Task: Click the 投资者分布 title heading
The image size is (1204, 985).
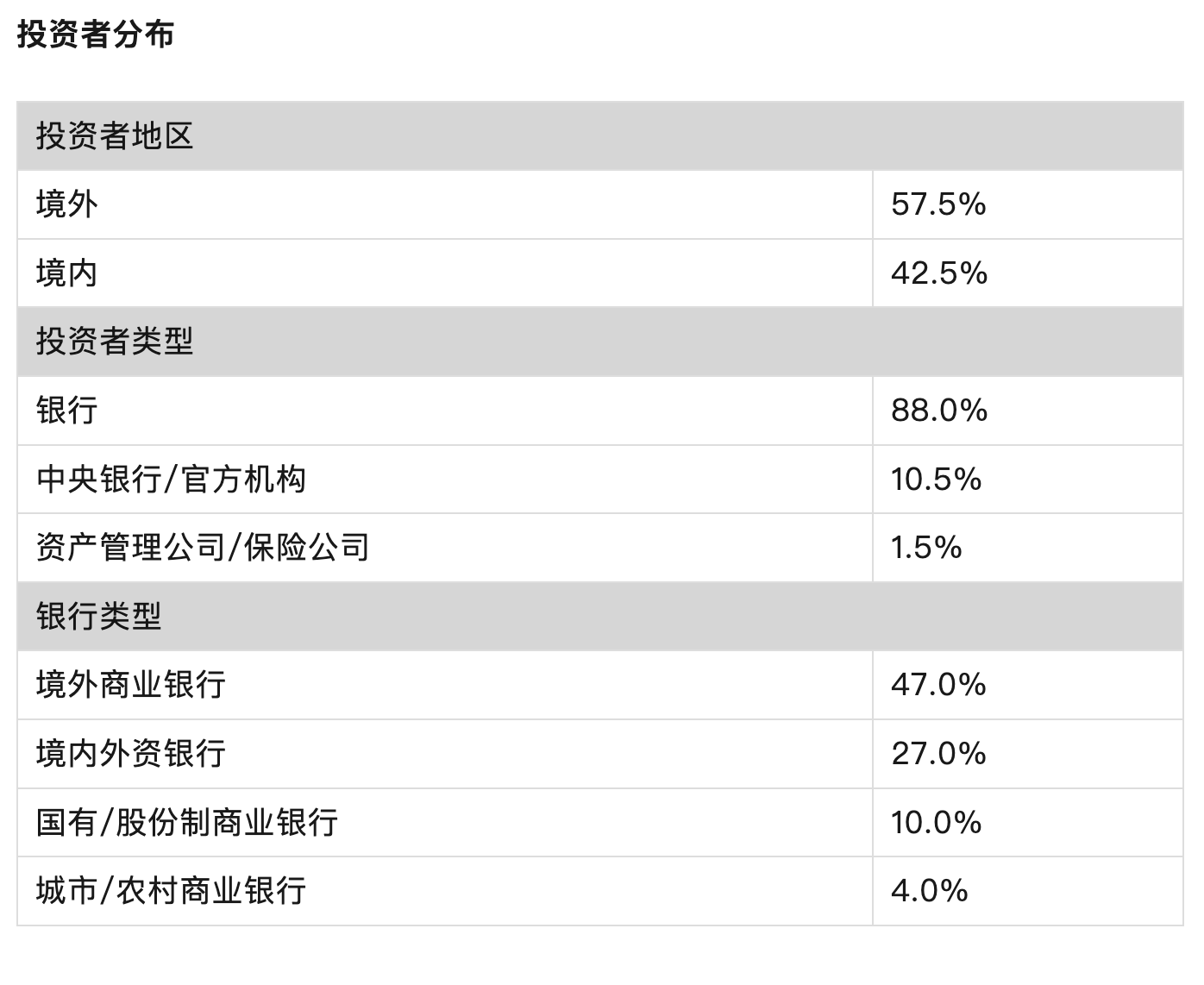Action: tap(96, 35)
